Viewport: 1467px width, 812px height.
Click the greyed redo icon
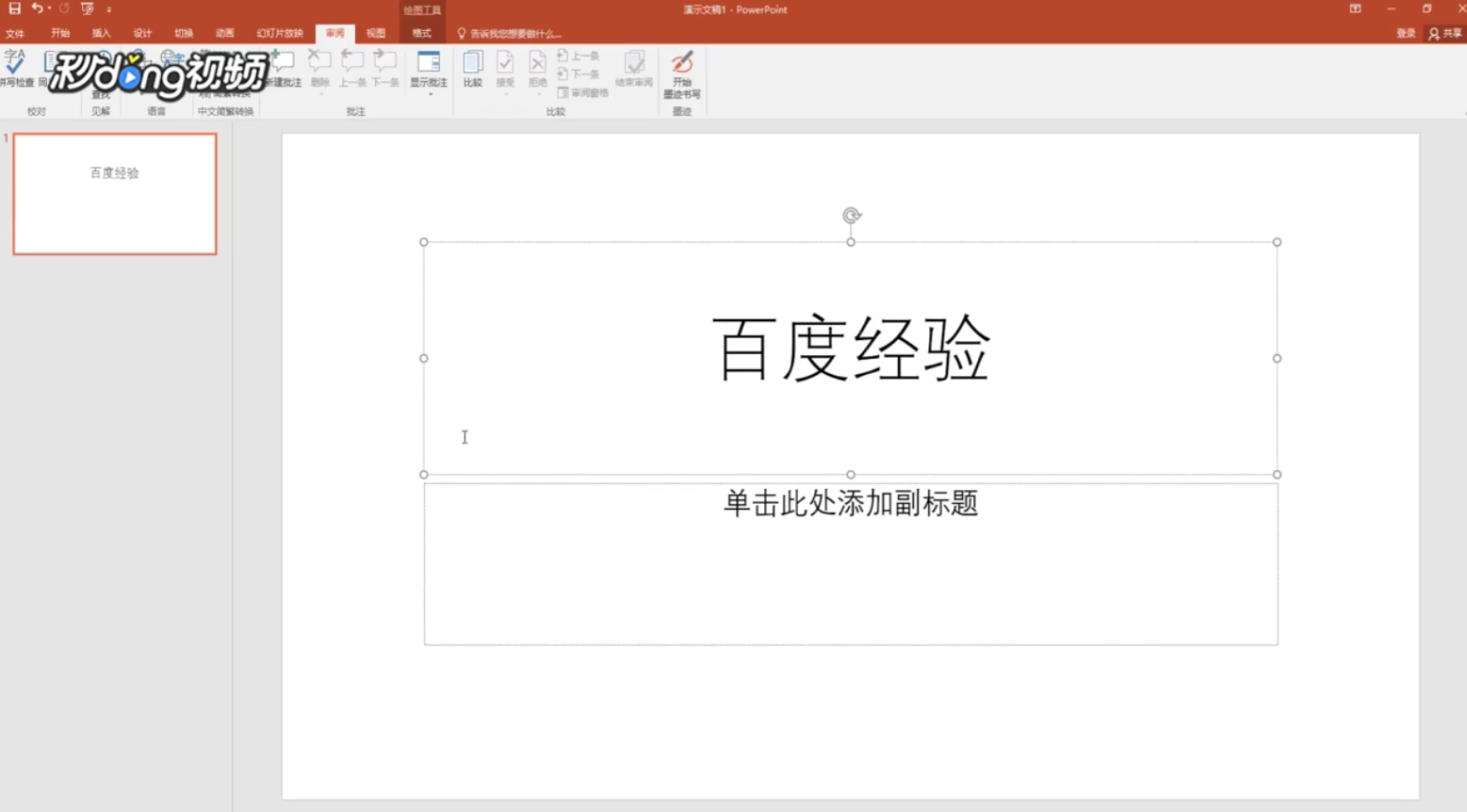(64, 8)
